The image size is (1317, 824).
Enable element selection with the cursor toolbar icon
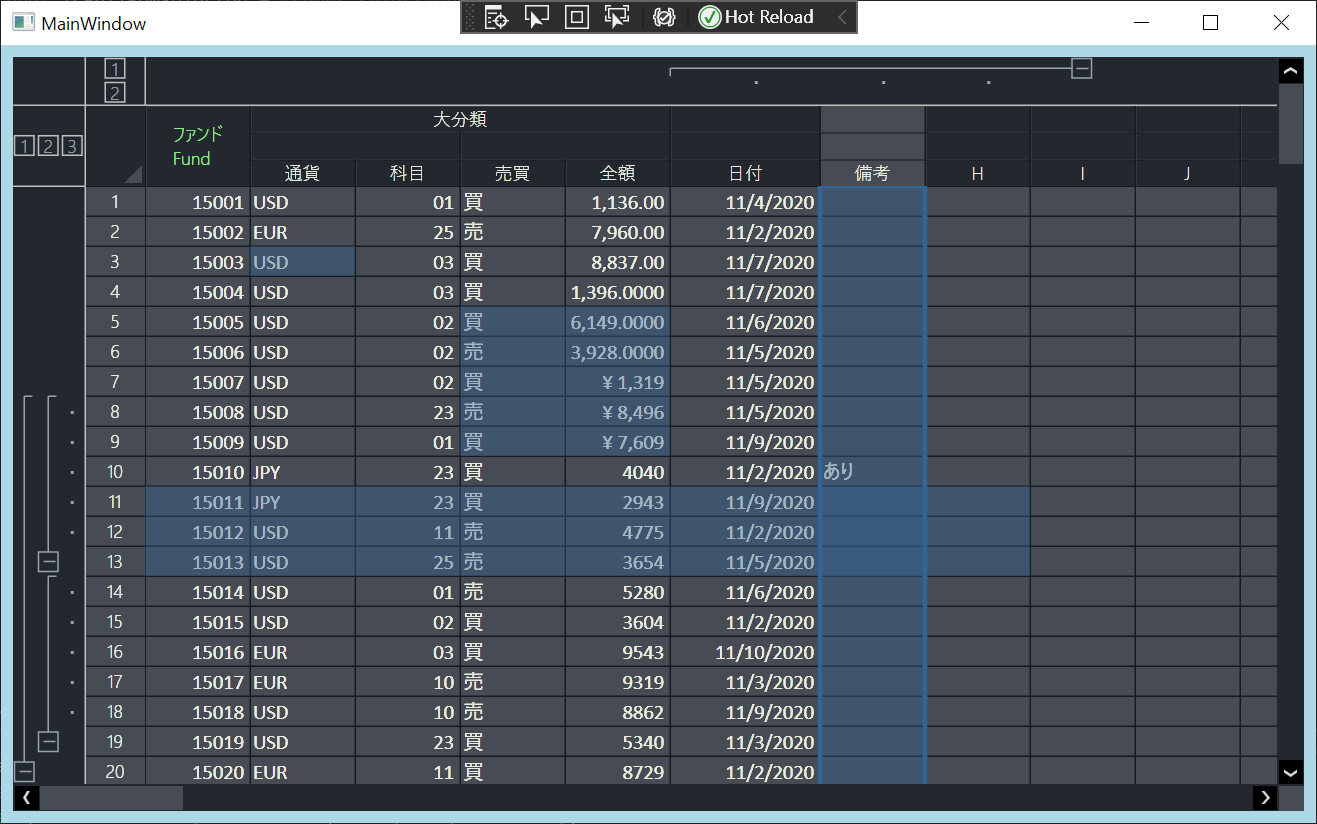pos(537,17)
